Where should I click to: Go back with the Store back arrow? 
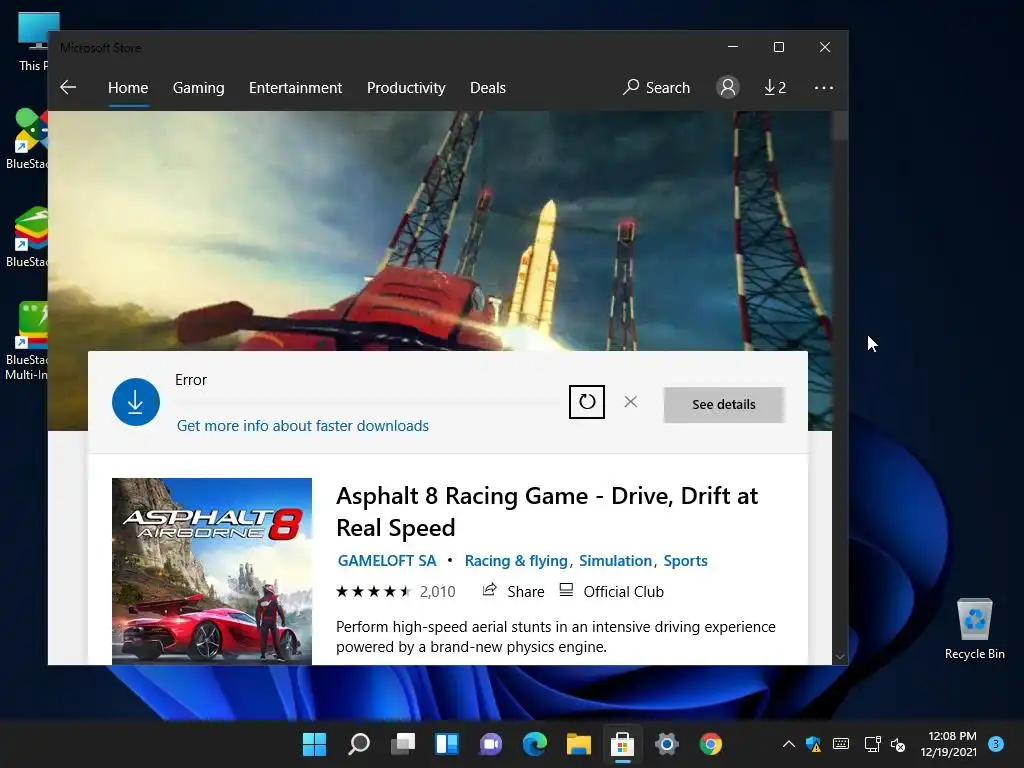coord(68,88)
